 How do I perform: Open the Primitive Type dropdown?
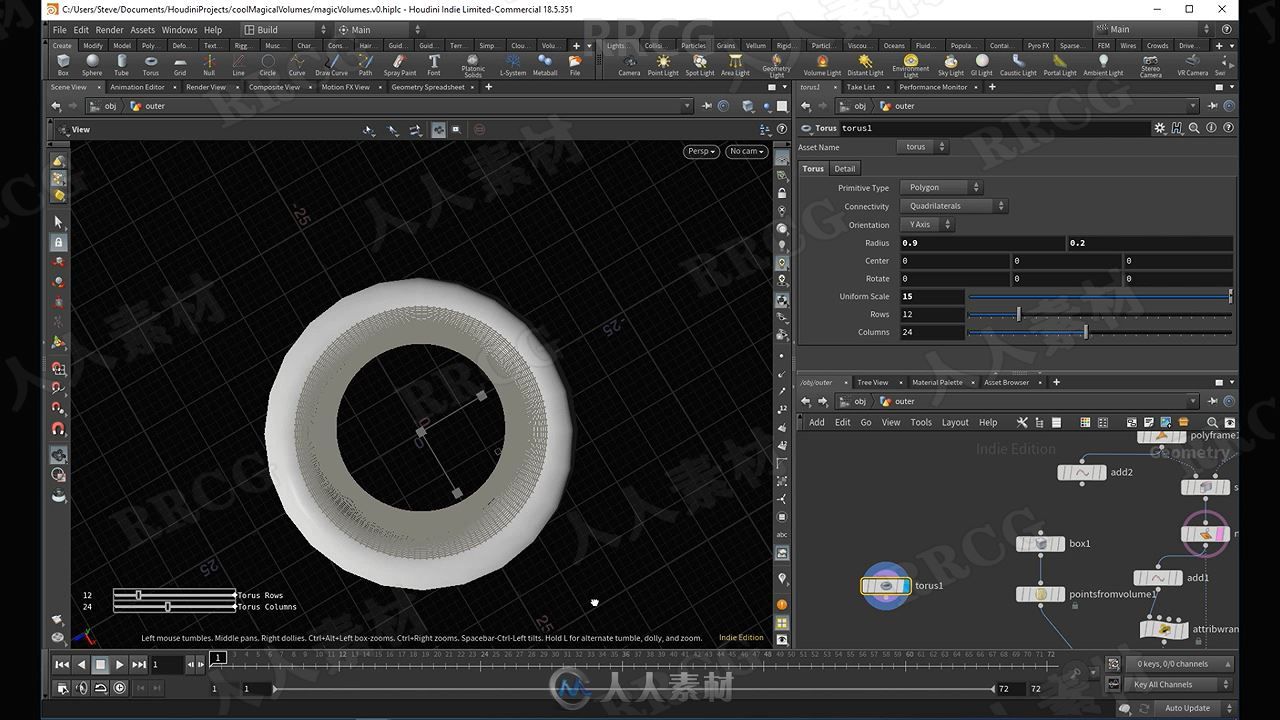pos(941,188)
